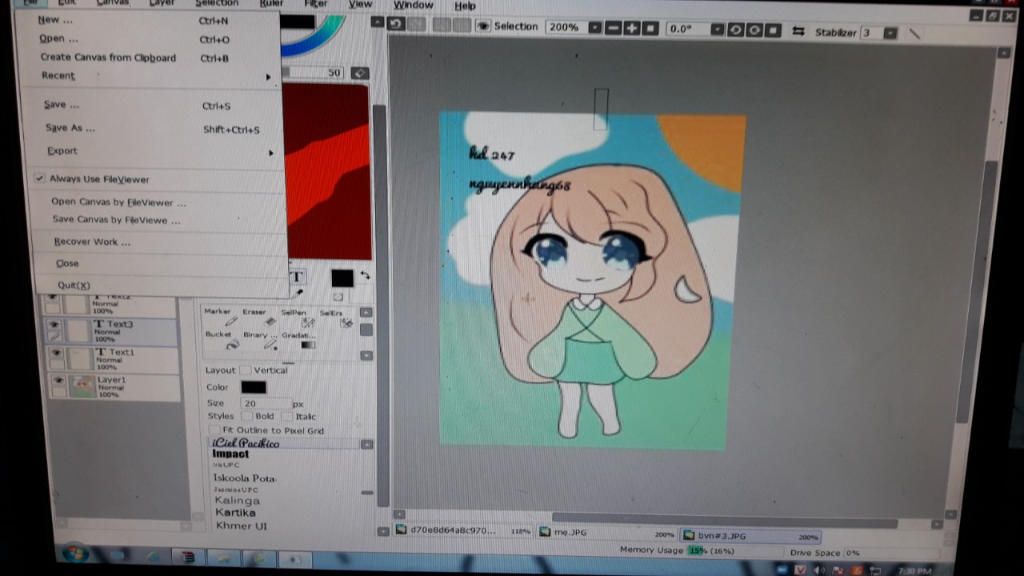This screenshot has height=576, width=1024.
Task: Open the Window menu
Action: coord(413,5)
